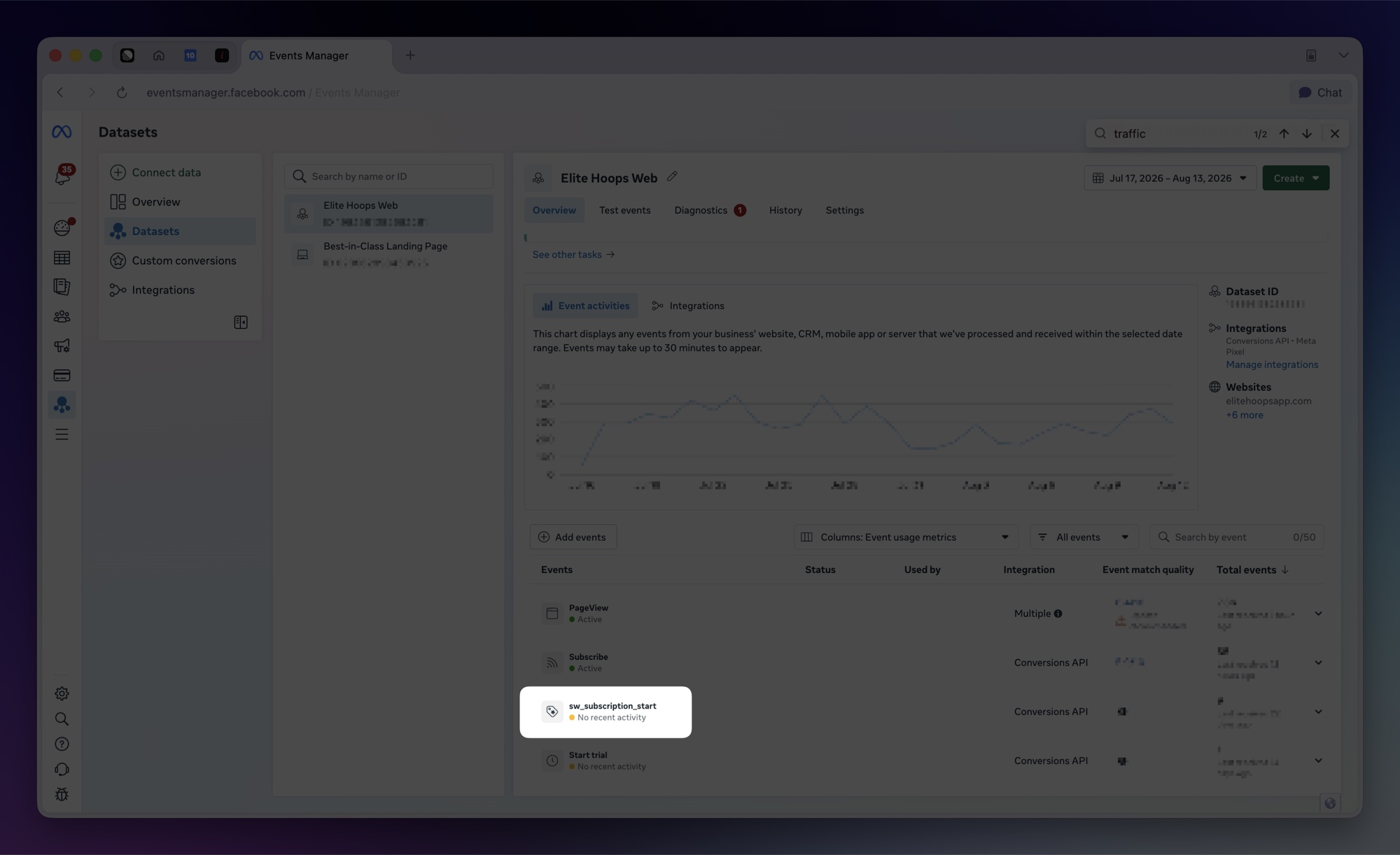Open the sidebar search magnifier icon
Image resolution: width=1400 pixels, height=855 pixels.
(x=62, y=719)
